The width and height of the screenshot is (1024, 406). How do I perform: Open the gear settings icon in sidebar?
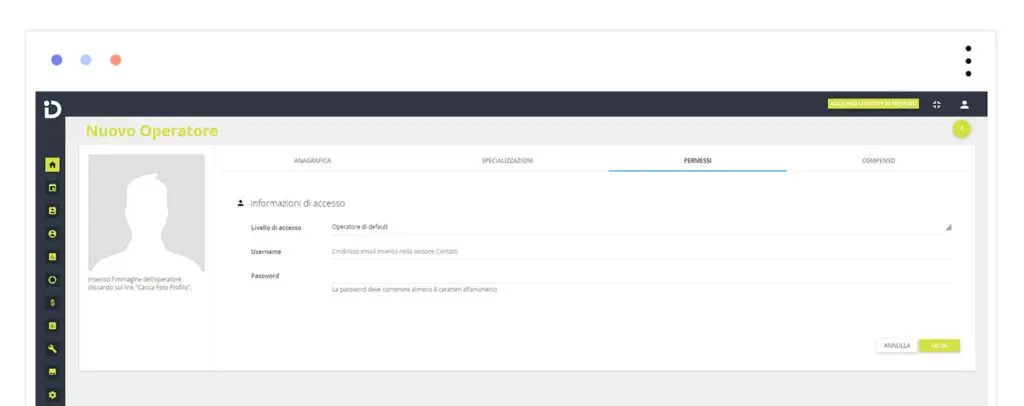click(52, 394)
